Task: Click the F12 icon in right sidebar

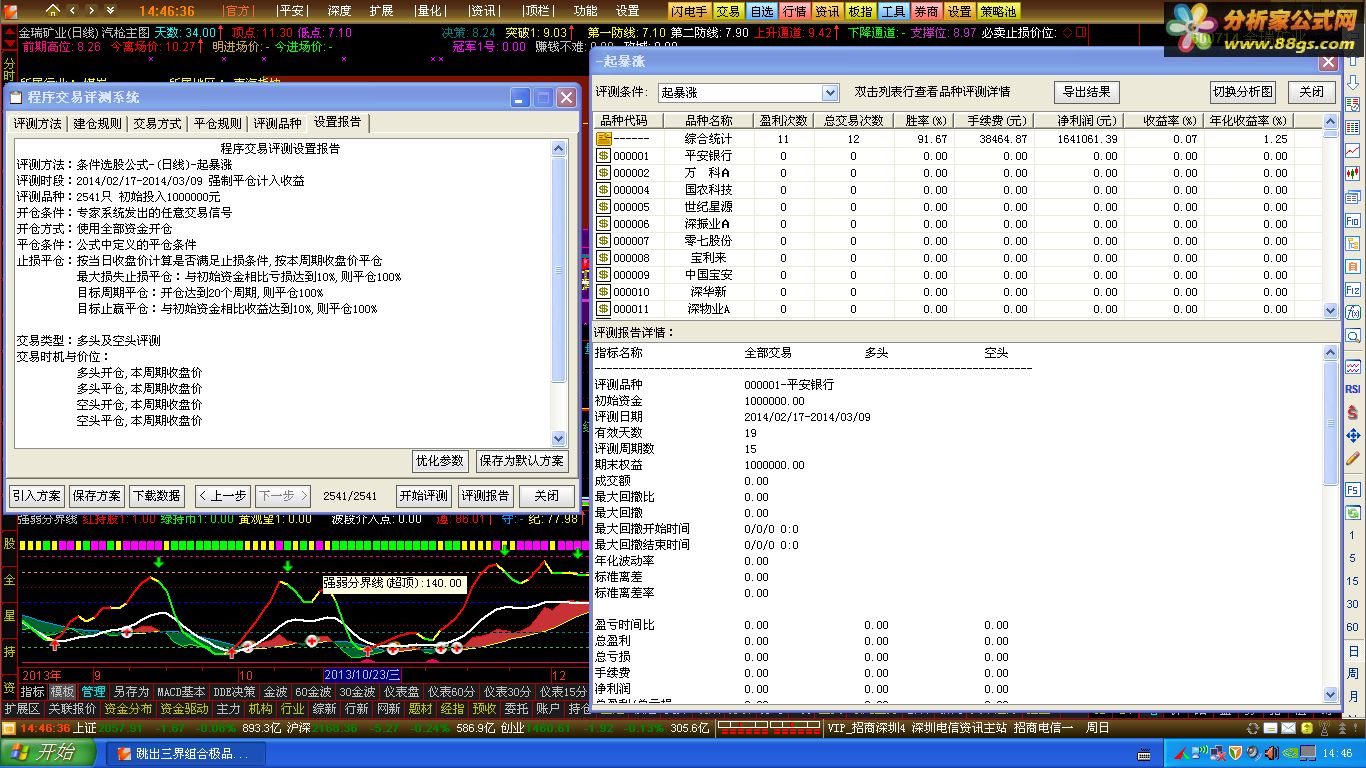Action: point(1353,289)
